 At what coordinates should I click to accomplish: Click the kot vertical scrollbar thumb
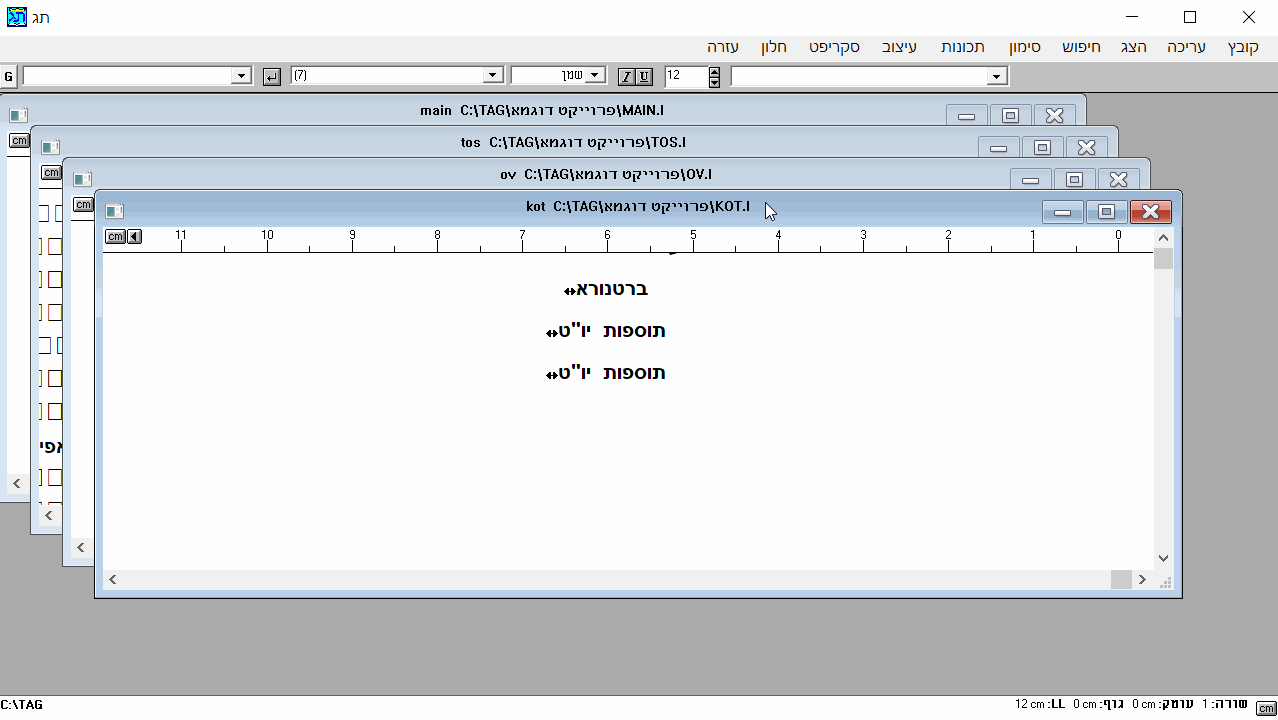(x=1163, y=259)
